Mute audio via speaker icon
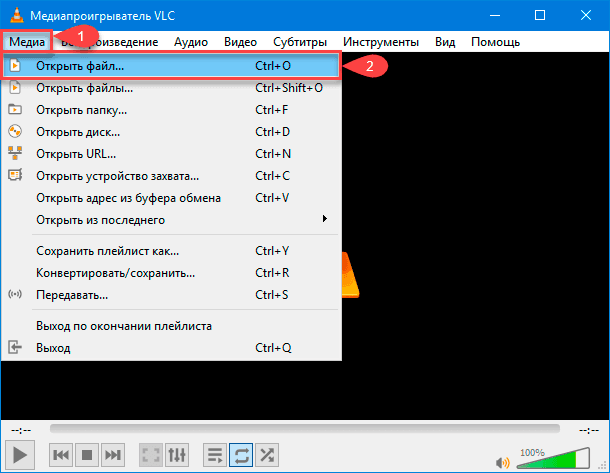This screenshot has width=610, height=473. [x=503, y=462]
